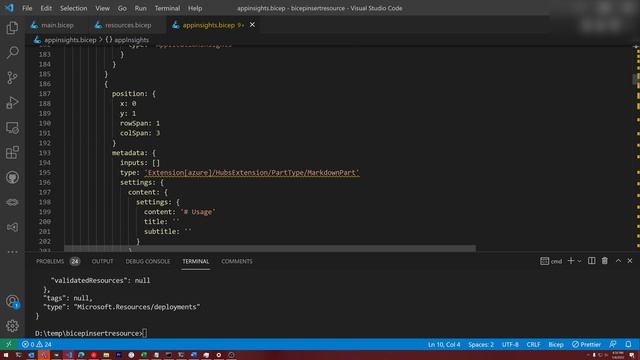Open the Search view in the activity bar
Viewport: 640px width, 360px height.
pyautogui.click(x=12, y=53)
